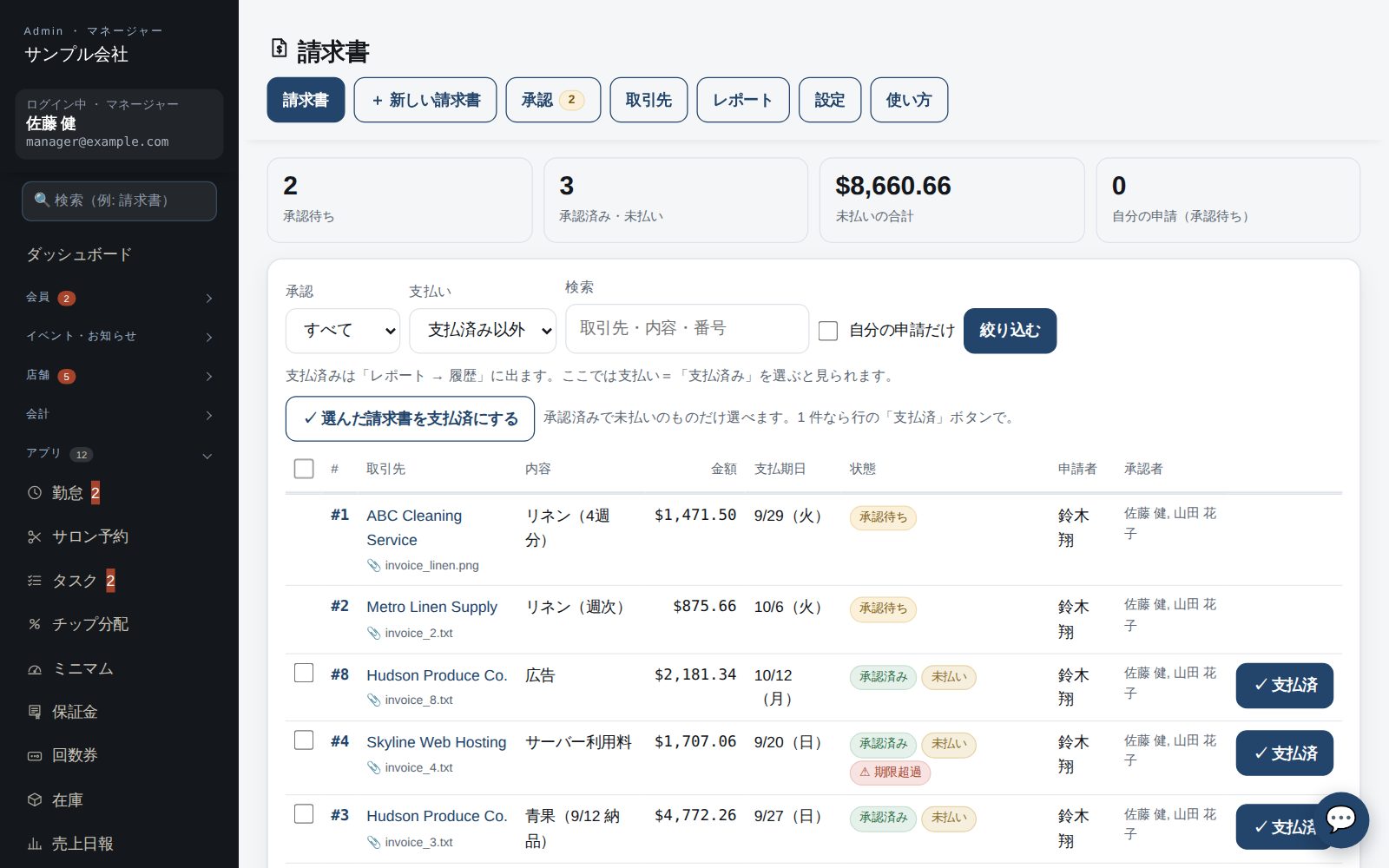Open the 支払い dropdown showing 支払済み以外
Viewport: 1389px width, 868px height.
coord(483,331)
